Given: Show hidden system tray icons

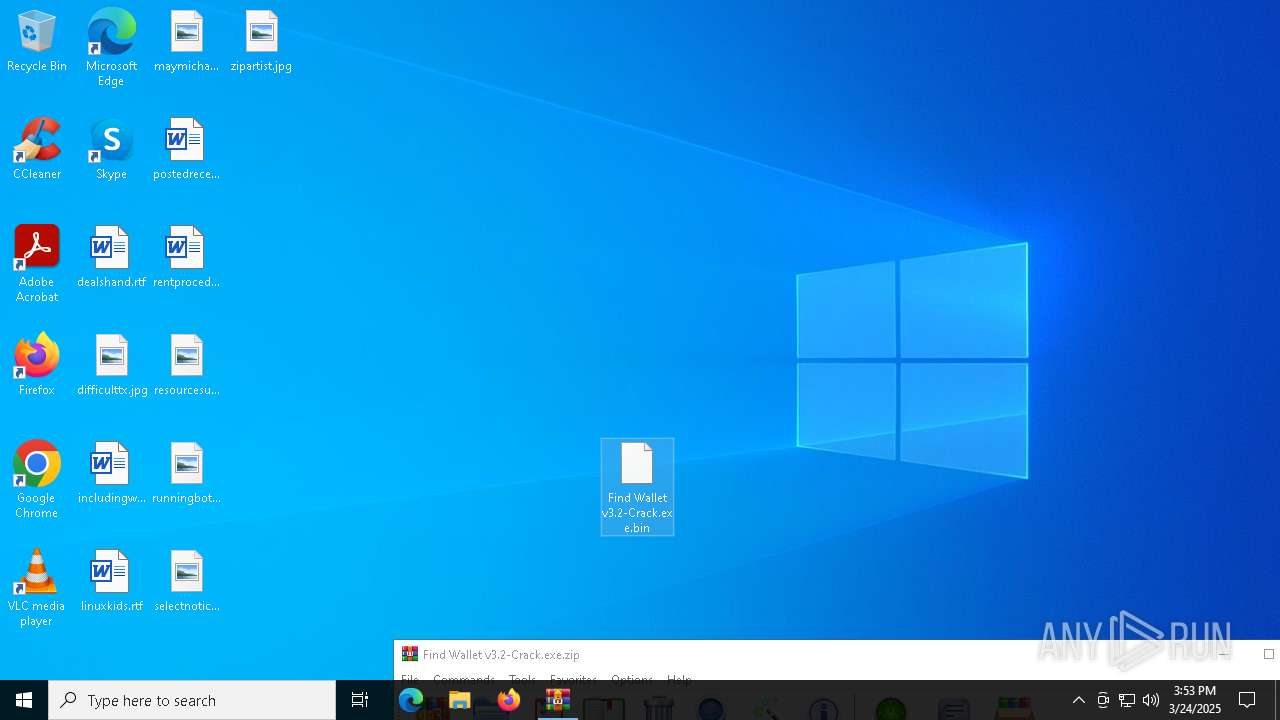Looking at the screenshot, I should [x=1078, y=700].
